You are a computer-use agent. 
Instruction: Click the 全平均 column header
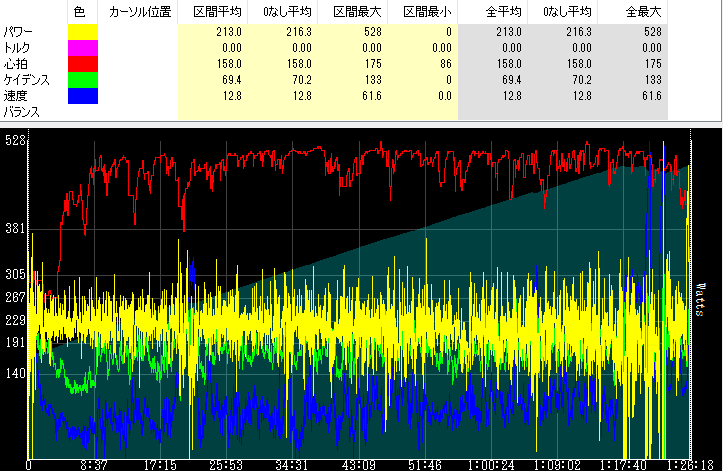(504, 12)
